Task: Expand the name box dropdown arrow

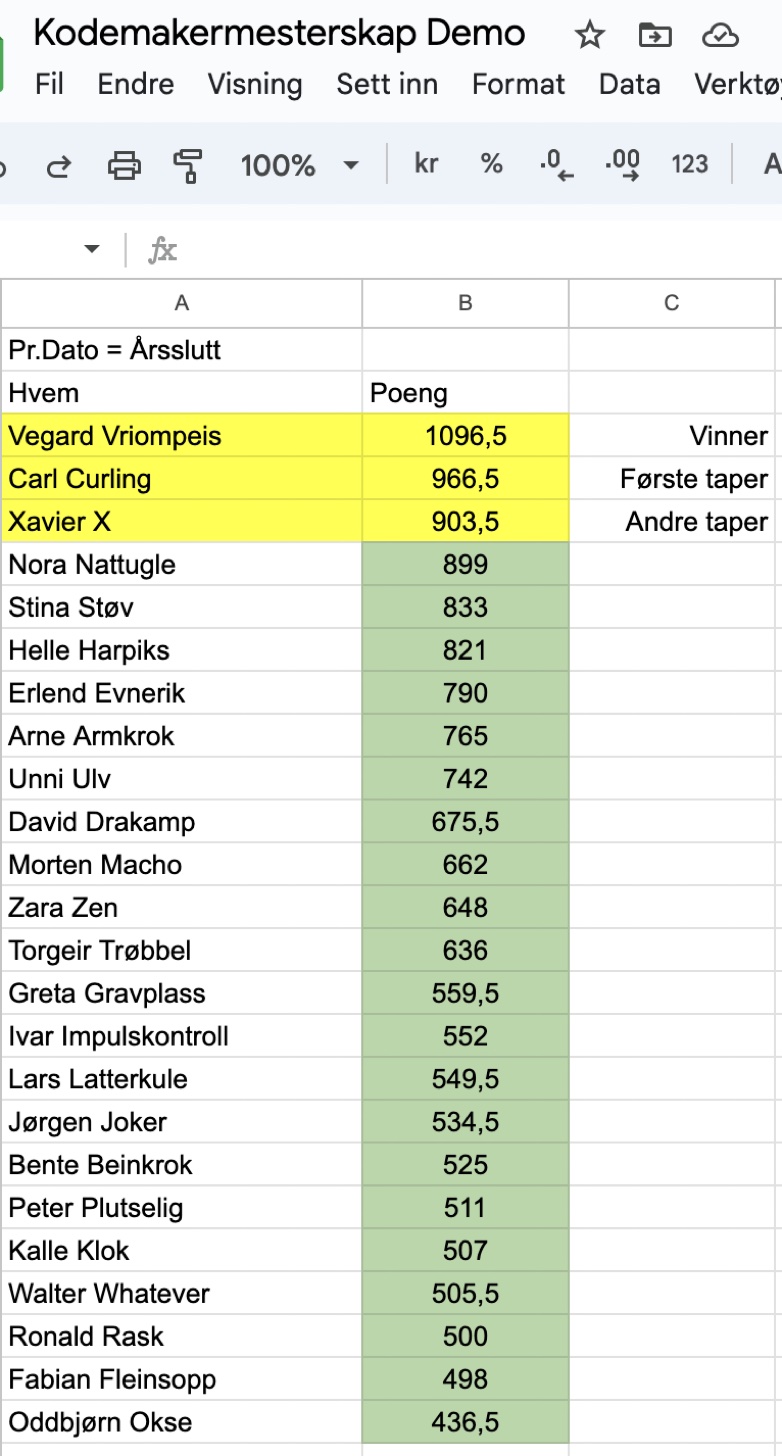Action: coord(91,250)
